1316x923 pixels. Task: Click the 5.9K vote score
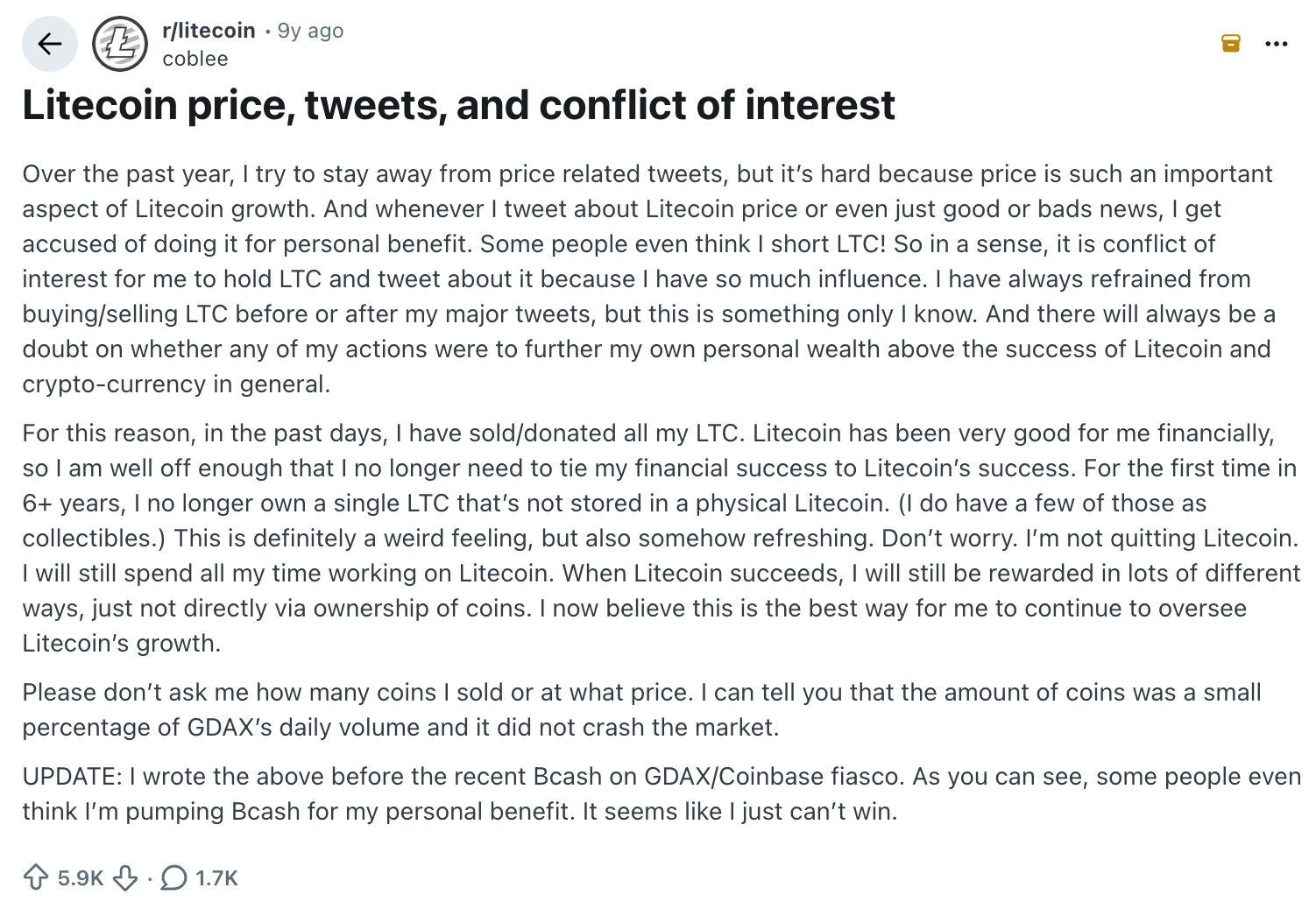click(81, 877)
